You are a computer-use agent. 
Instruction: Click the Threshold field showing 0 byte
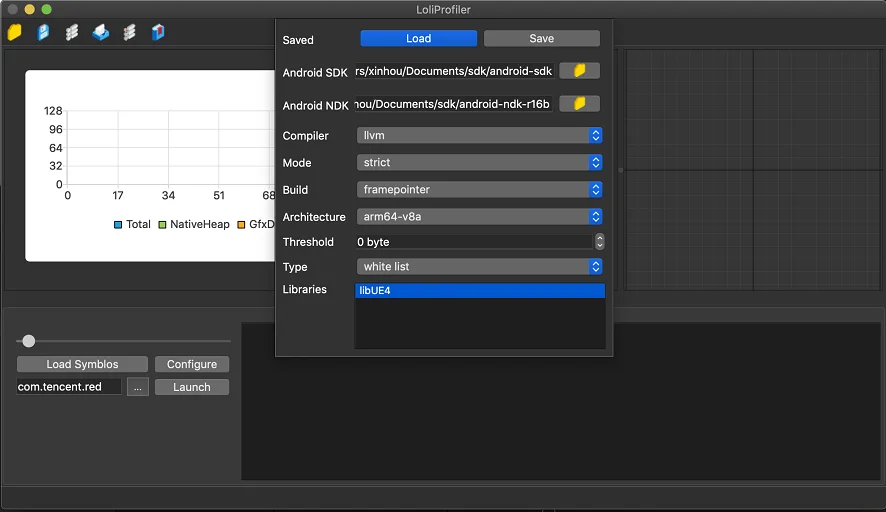click(x=475, y=242)
